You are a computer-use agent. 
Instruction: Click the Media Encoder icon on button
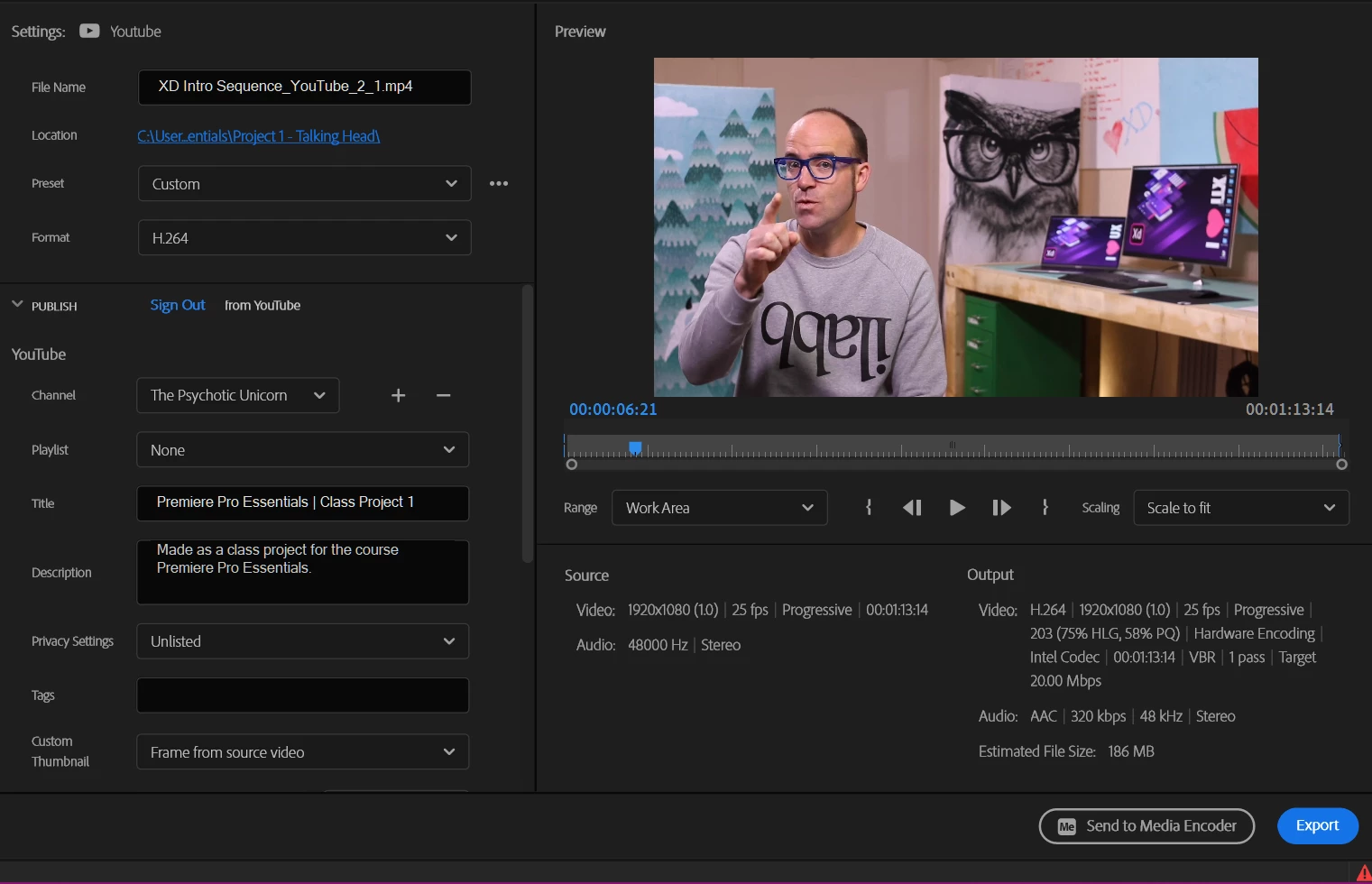(x=1067, y=826)
